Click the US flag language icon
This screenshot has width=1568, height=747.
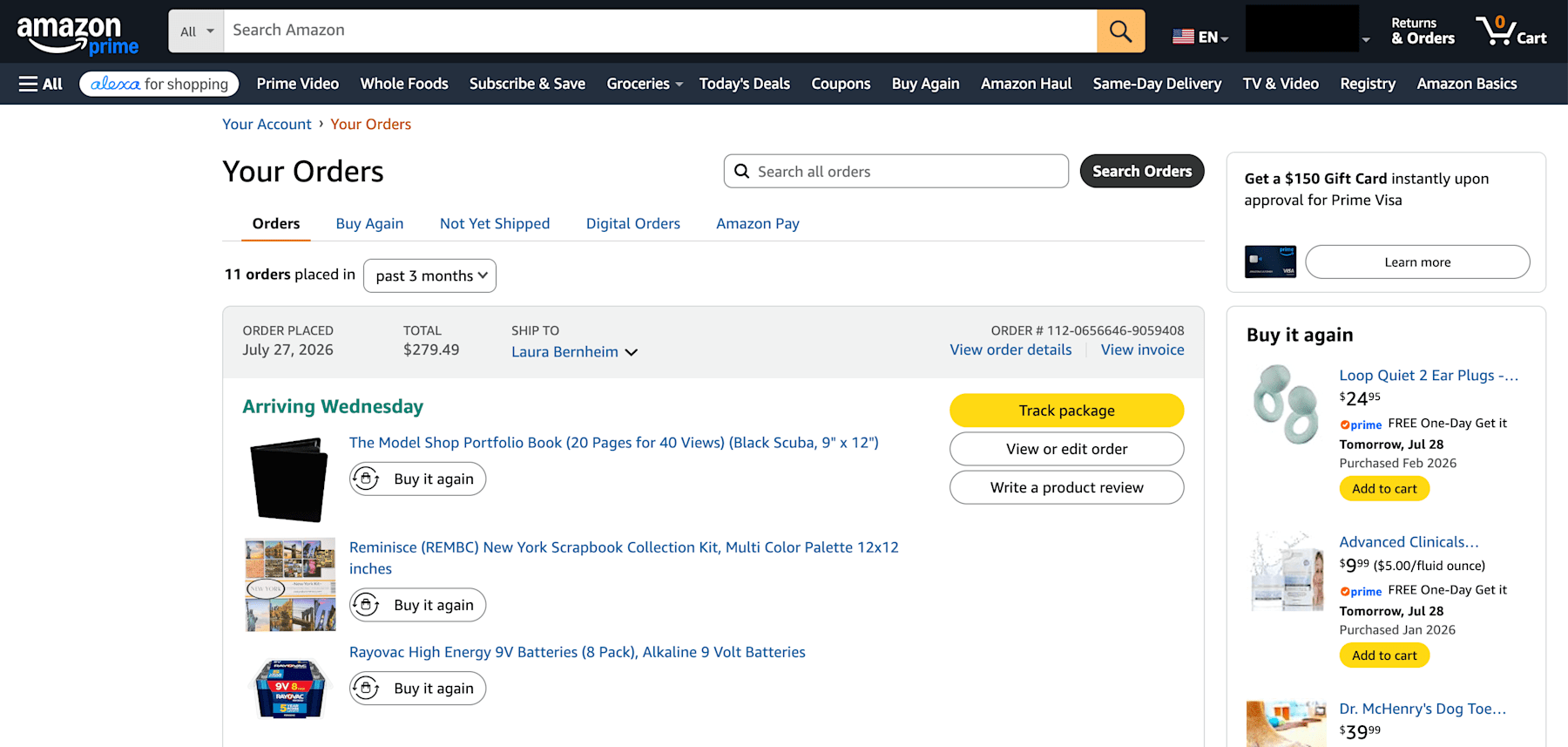point(1183,37)
